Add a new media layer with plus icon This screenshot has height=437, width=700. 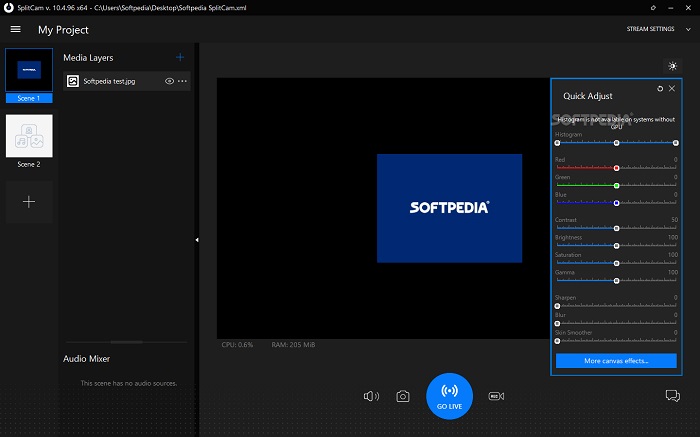click(x=180, y=57)
